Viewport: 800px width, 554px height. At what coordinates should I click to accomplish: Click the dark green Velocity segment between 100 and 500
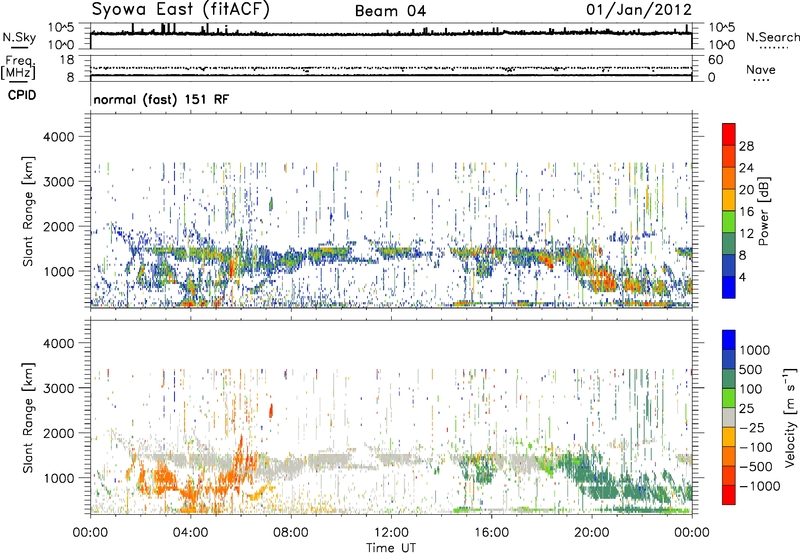[x=729, y=379]
